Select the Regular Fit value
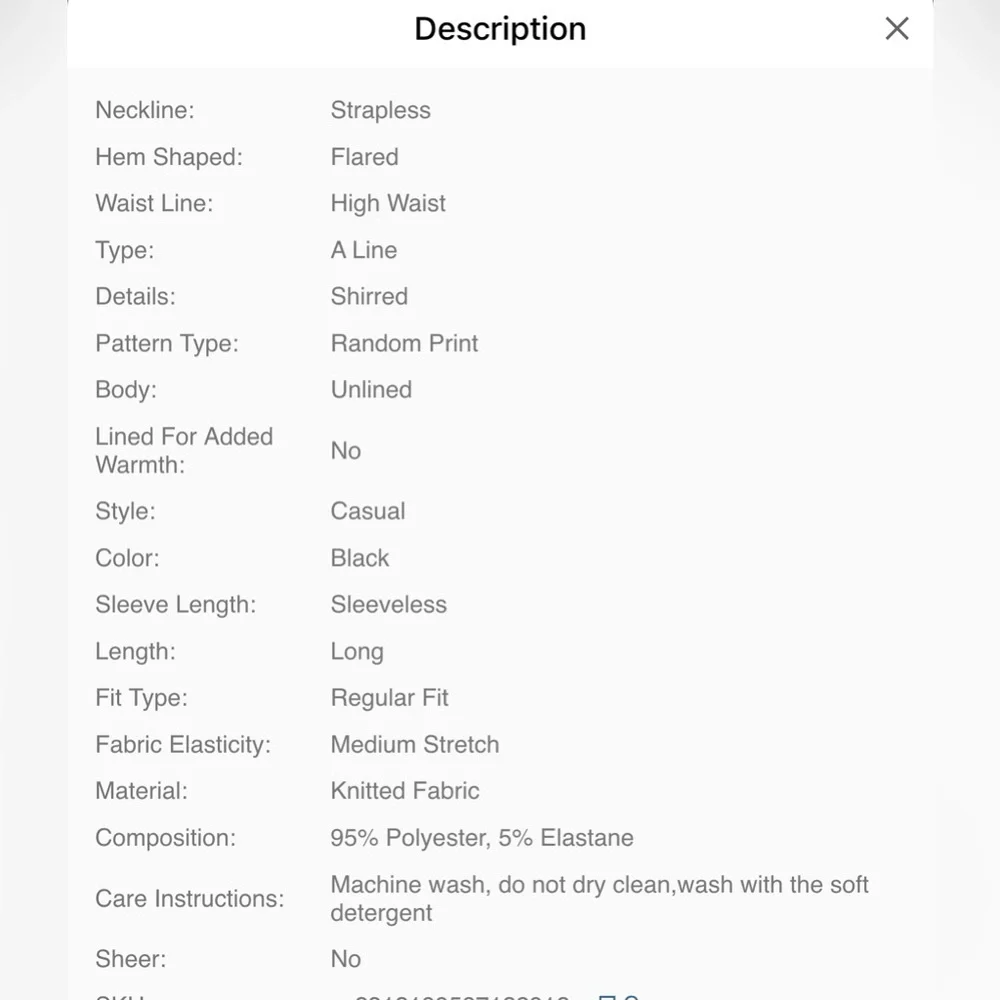This screenshot has height=1000, width=1000. (389, 697)
